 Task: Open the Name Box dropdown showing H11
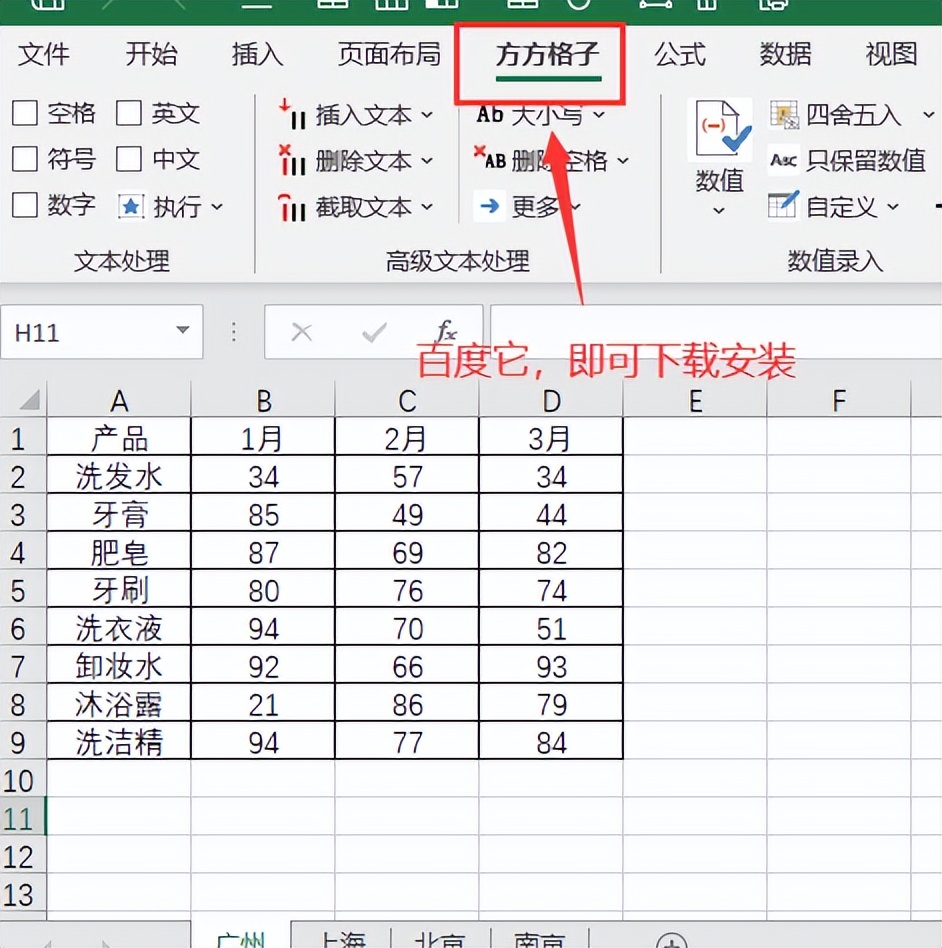(x=183, y=332)
